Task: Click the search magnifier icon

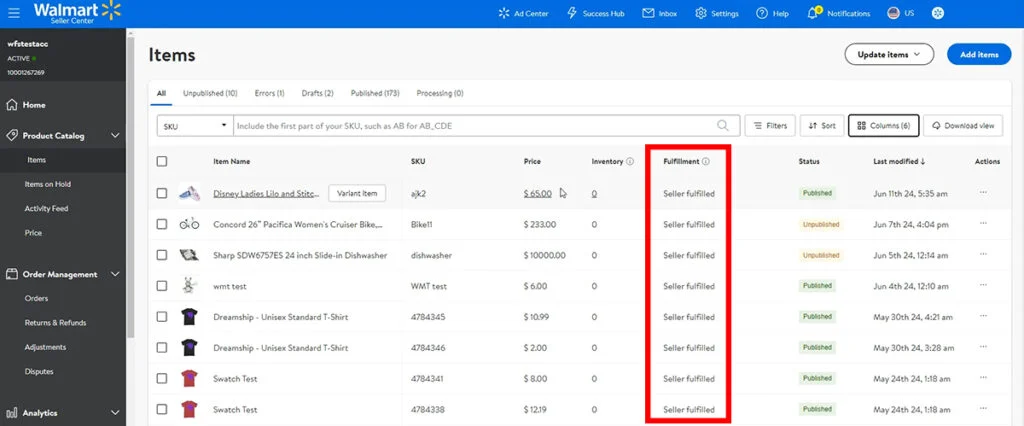Action: [723, 125]
